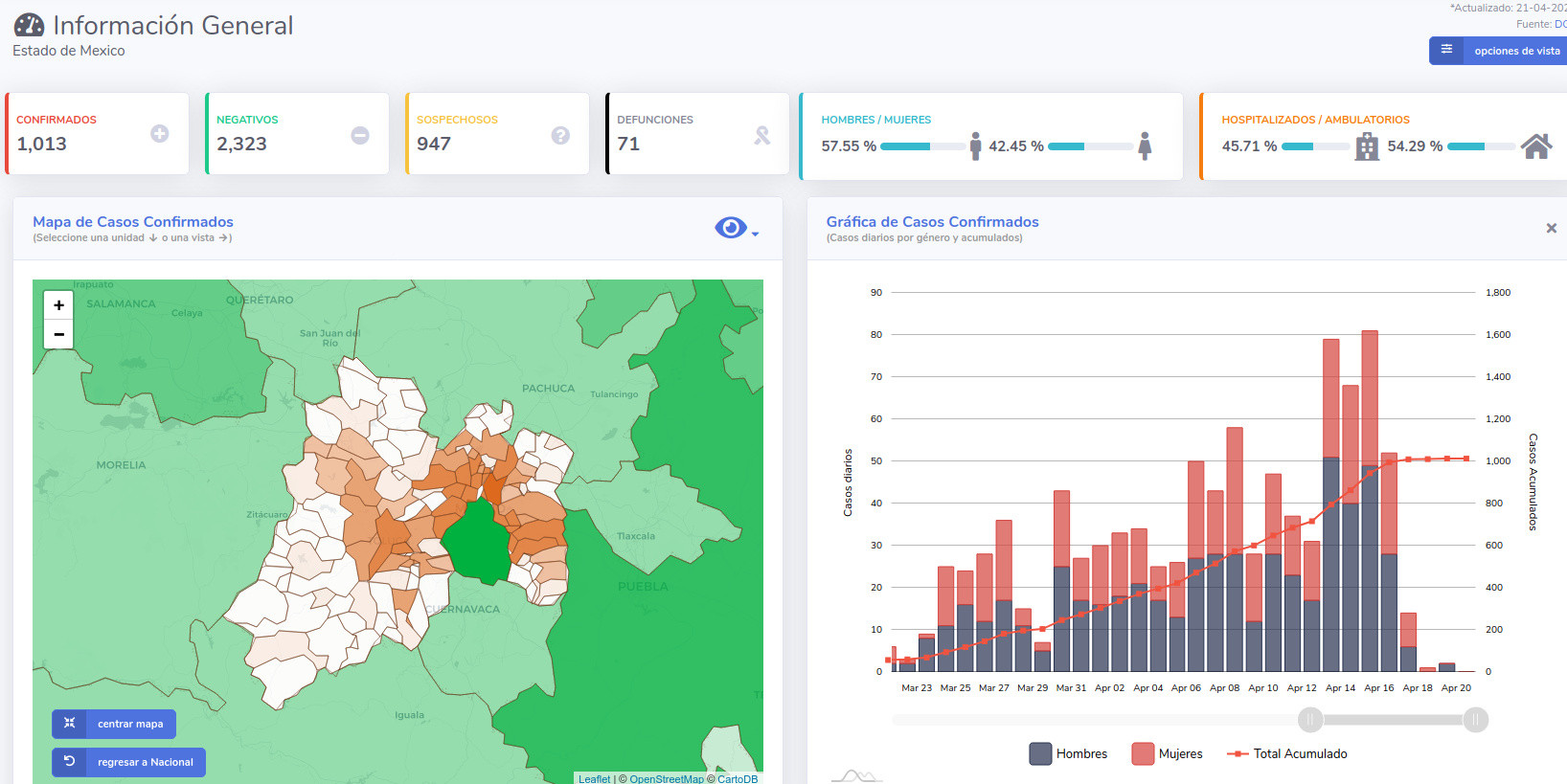This screenshot has width=1567, height=784.
Task: Click the list icon in opciones de vista
Action: click(x=1446, y=50)
